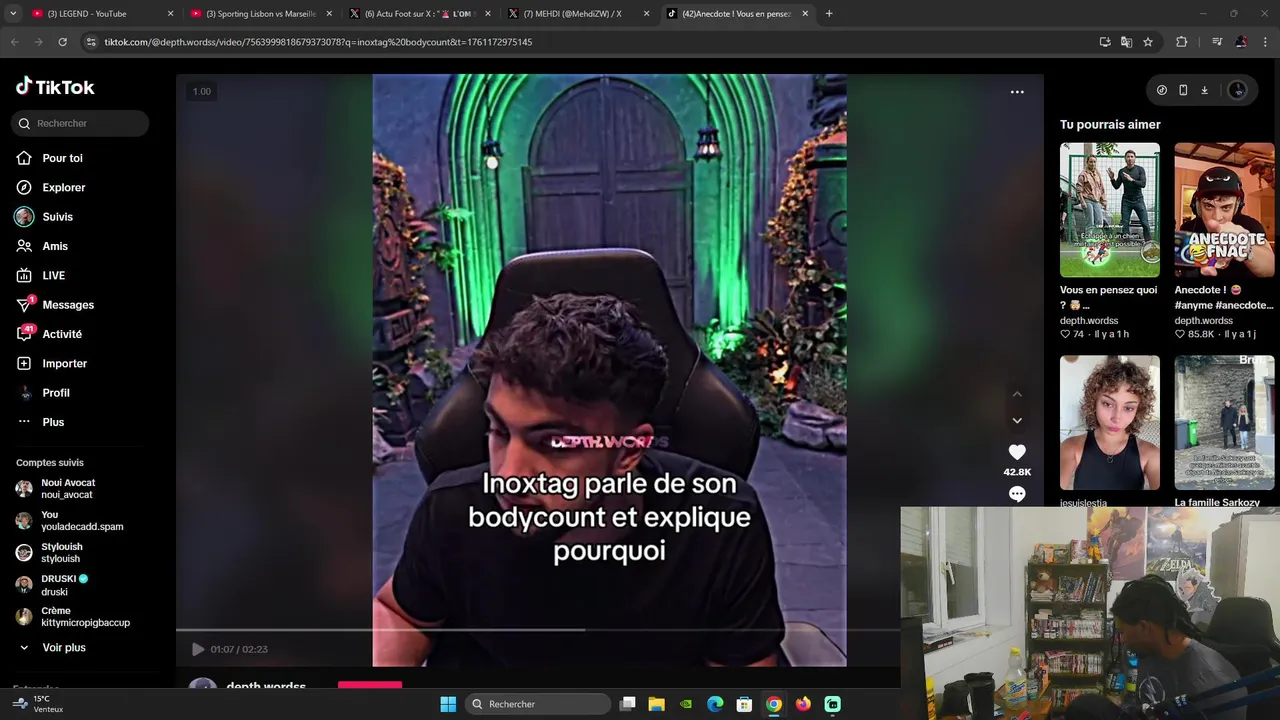Click depth.wordss under Anecdote FNAC video
Image resolution: width=1280 pixels, height=720 pixels.
coord(1203,321)
